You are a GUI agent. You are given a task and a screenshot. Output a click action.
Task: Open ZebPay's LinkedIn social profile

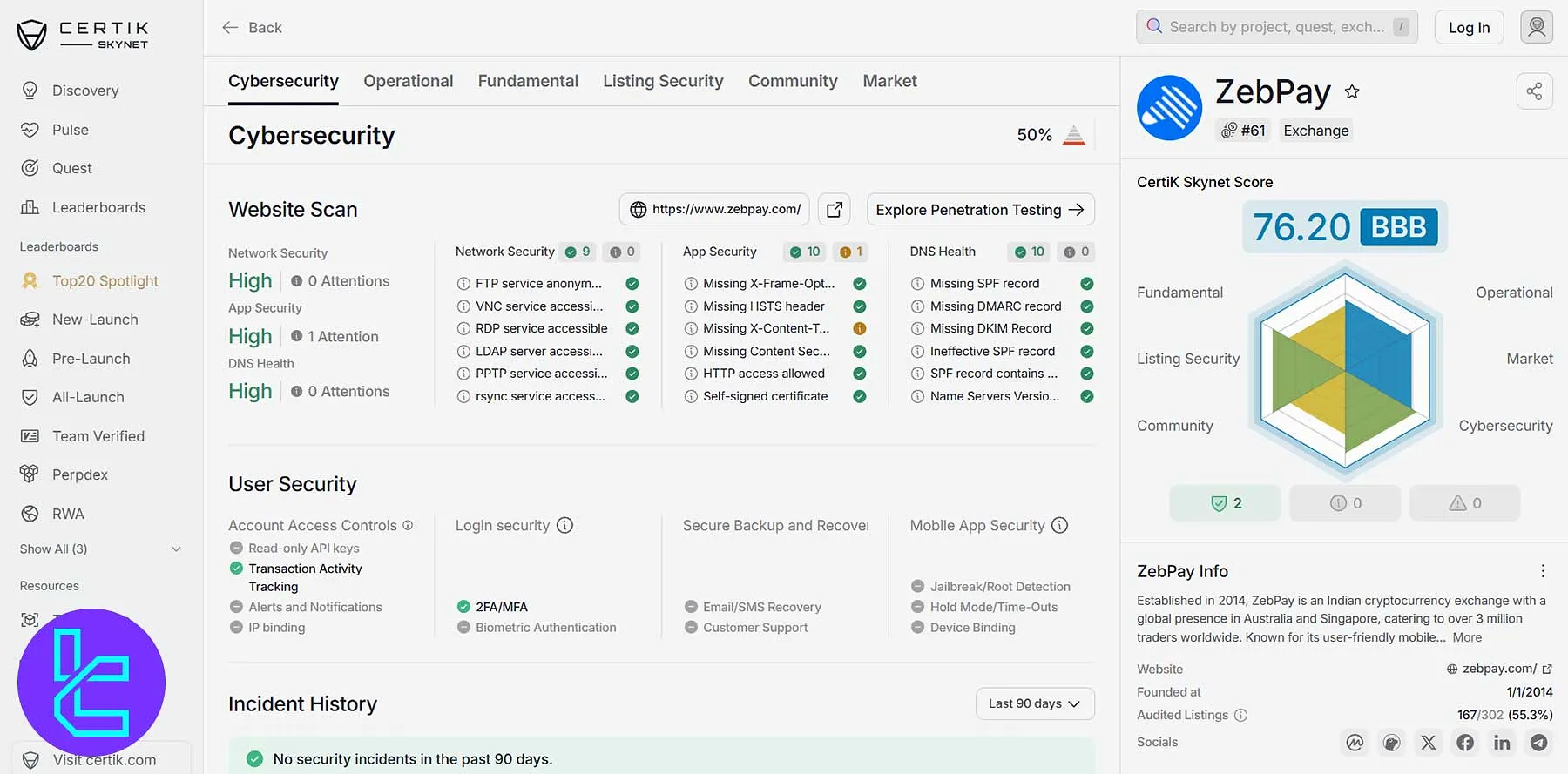tap(1502, 743)
